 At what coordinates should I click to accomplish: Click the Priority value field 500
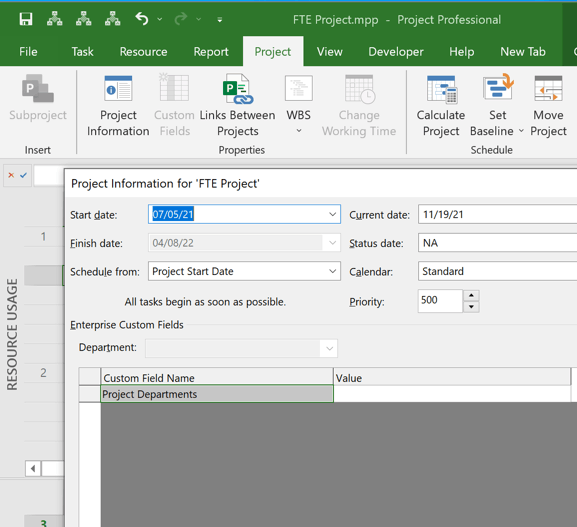(x=440, y=301)
